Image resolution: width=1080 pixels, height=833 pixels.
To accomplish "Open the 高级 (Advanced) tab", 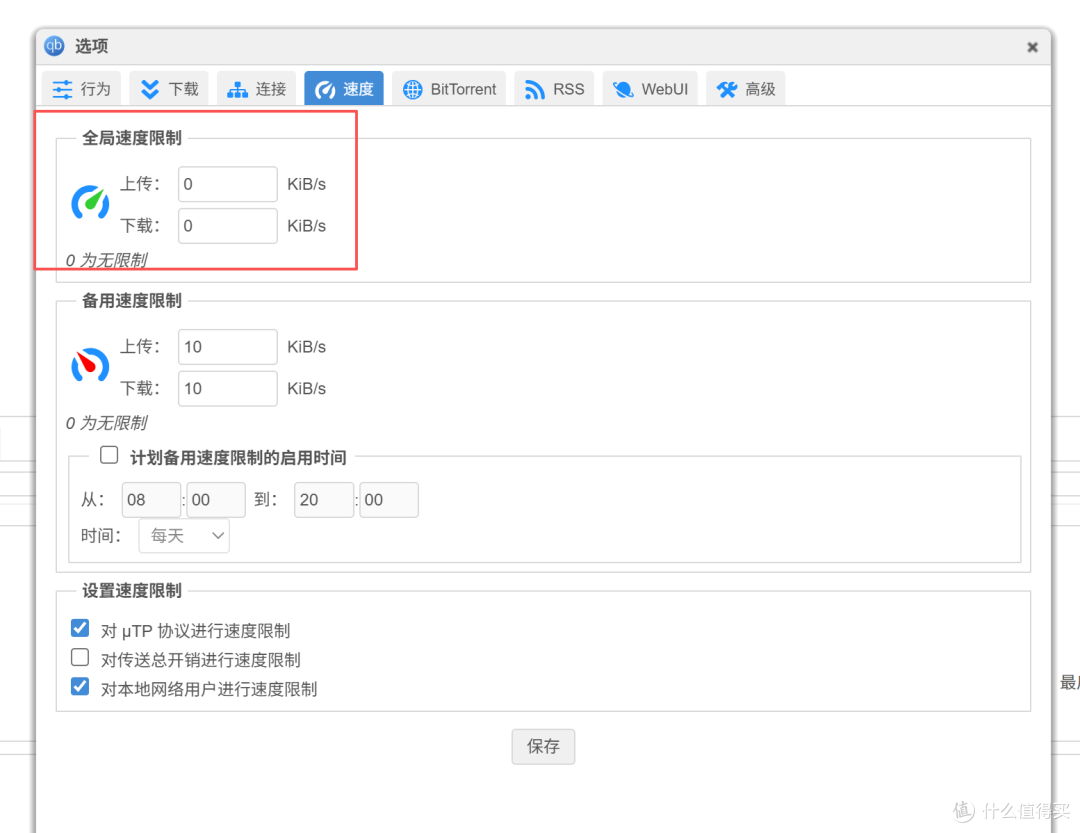I will (746, 89).
